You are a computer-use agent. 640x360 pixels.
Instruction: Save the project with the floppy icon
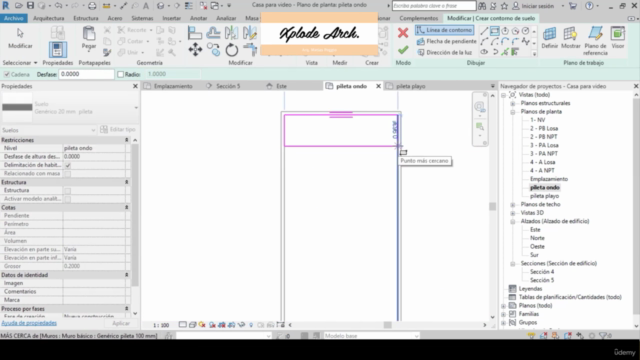(x=30, y=6)
